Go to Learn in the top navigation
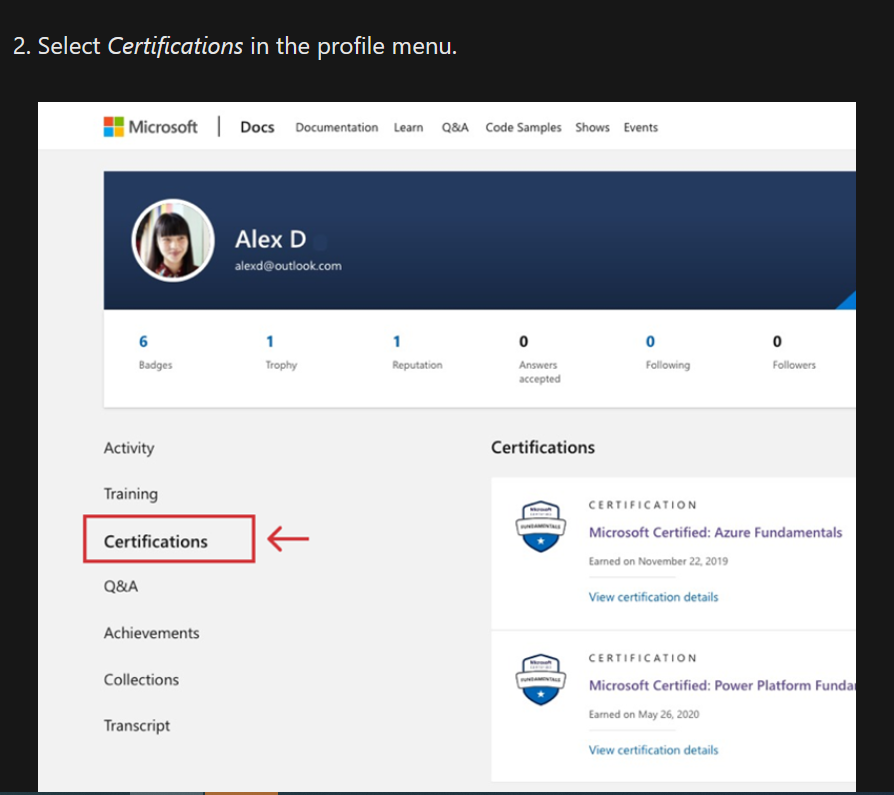The height and width of the screenshot is (795, 894). coord(408,127)
